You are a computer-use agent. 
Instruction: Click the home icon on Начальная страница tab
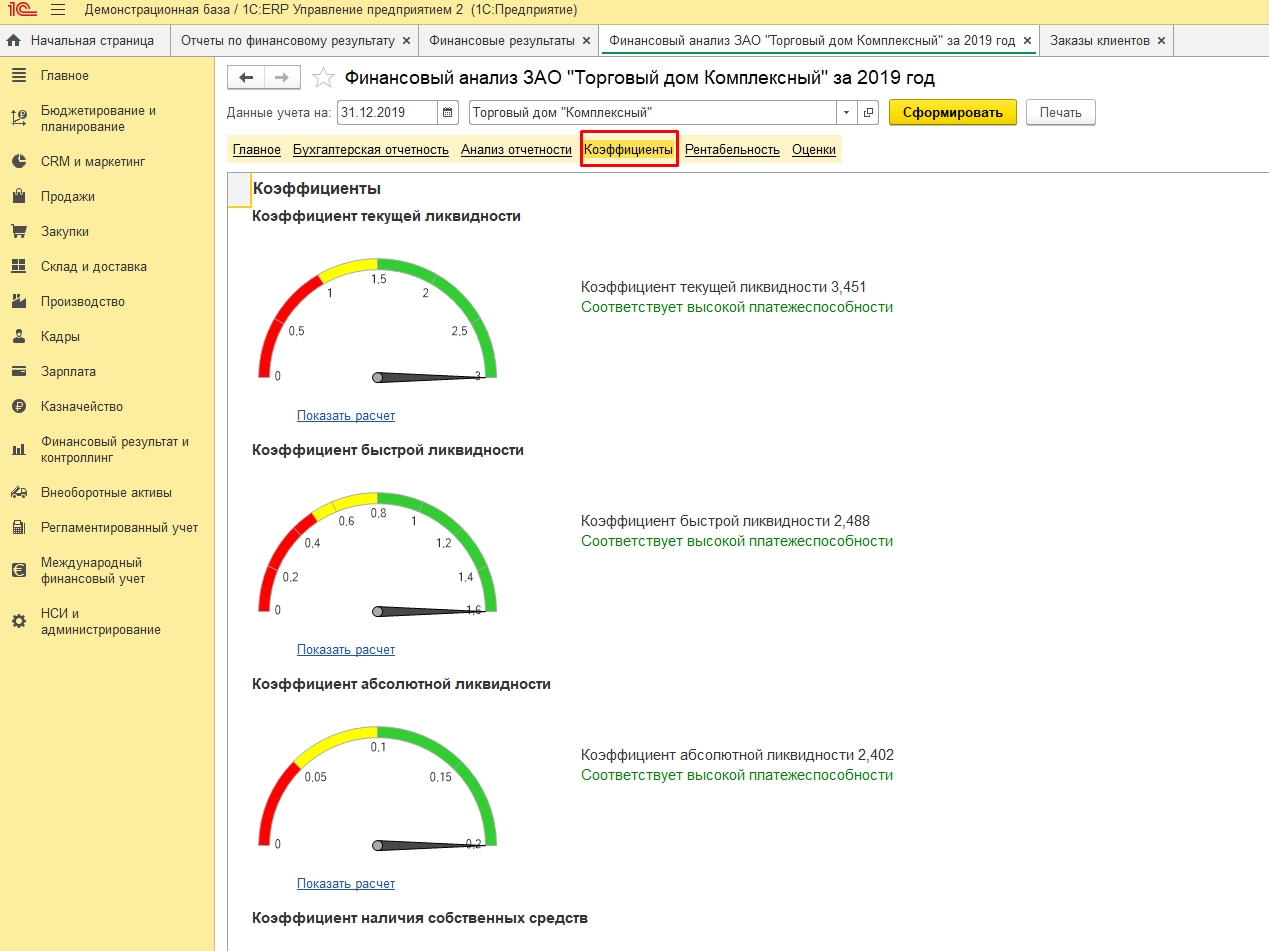(14, 41)
